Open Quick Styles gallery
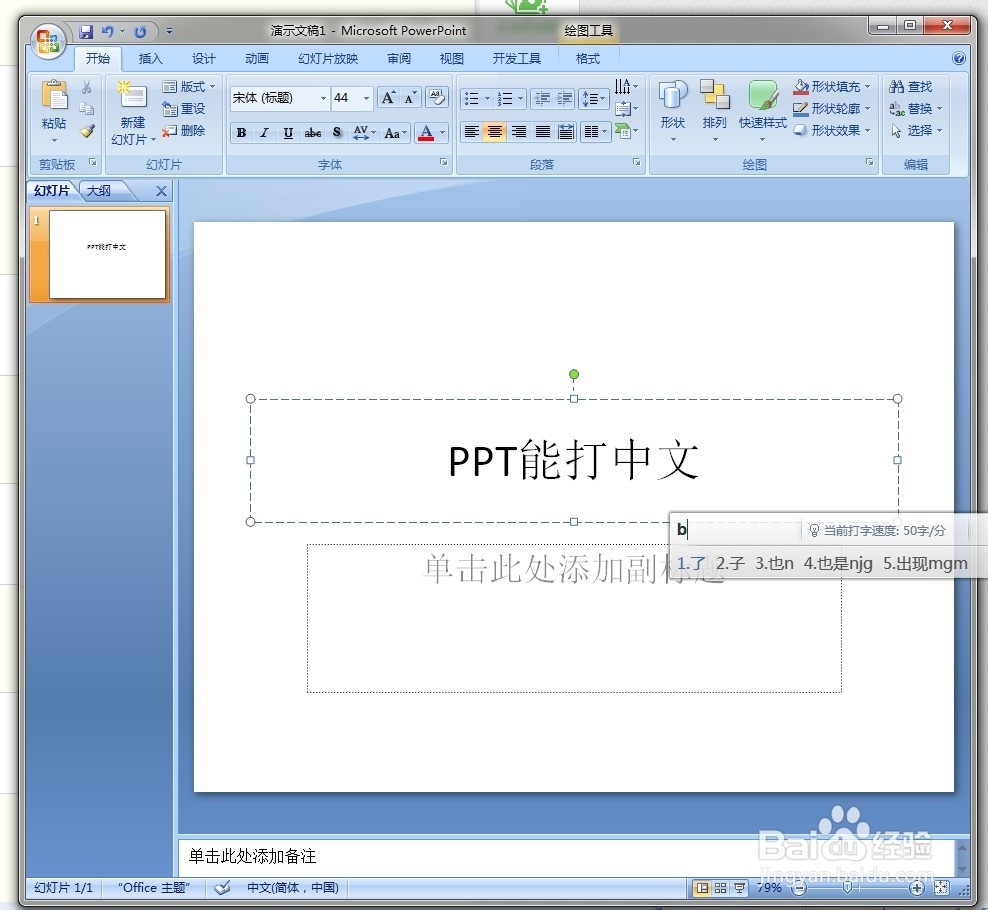Viewport: 988px width, 910px height. click(762, 110)
